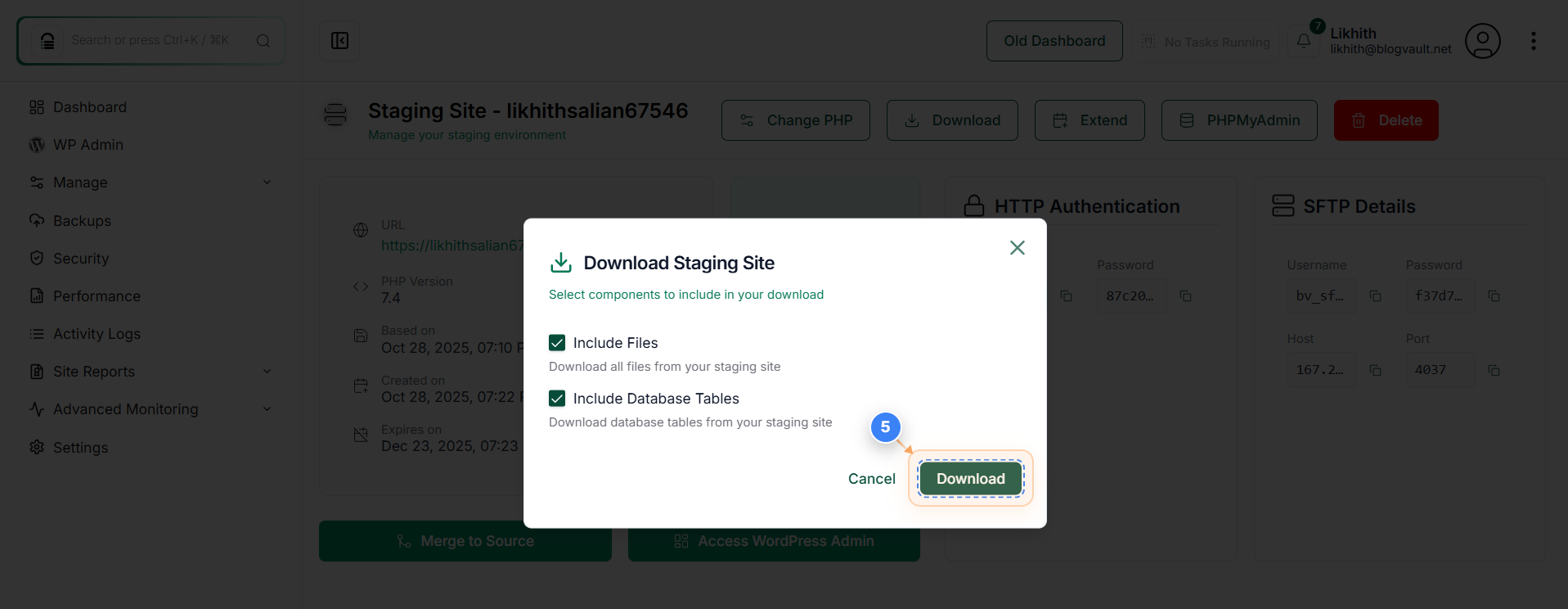Viewport: 1568px width, 609px height.
Task: Click Merge to Source
Action: [465, 541]
